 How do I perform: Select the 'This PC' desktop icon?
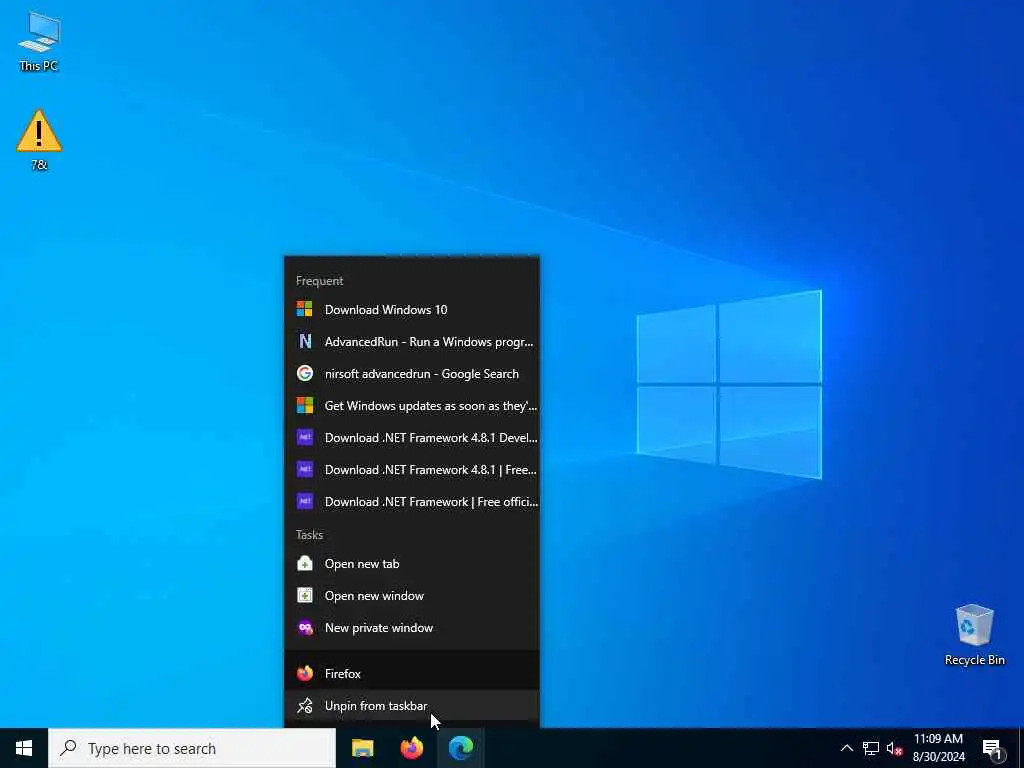click(x=39, y=41)
